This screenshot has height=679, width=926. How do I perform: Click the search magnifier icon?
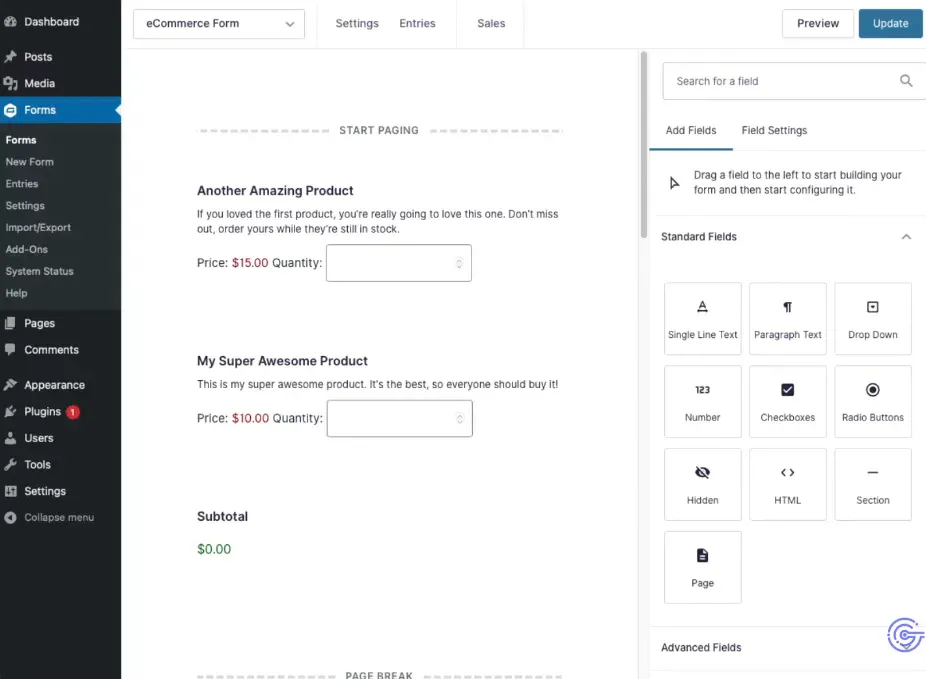pos(906,81)
